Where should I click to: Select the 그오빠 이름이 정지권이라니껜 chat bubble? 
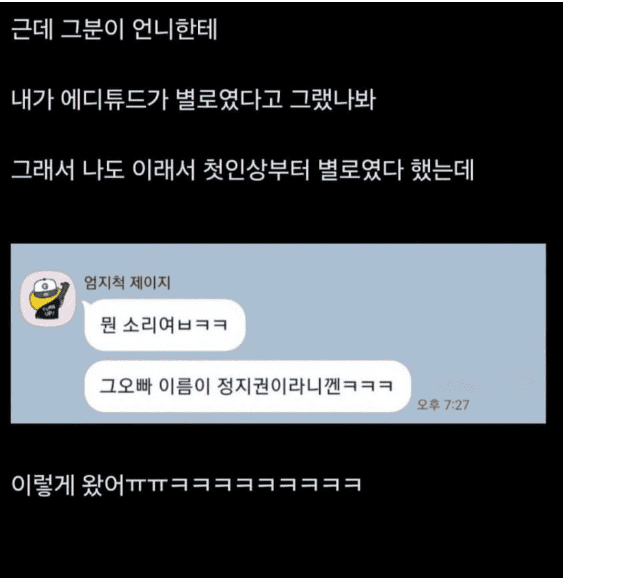pyautogui.click(x=248, y=386)
